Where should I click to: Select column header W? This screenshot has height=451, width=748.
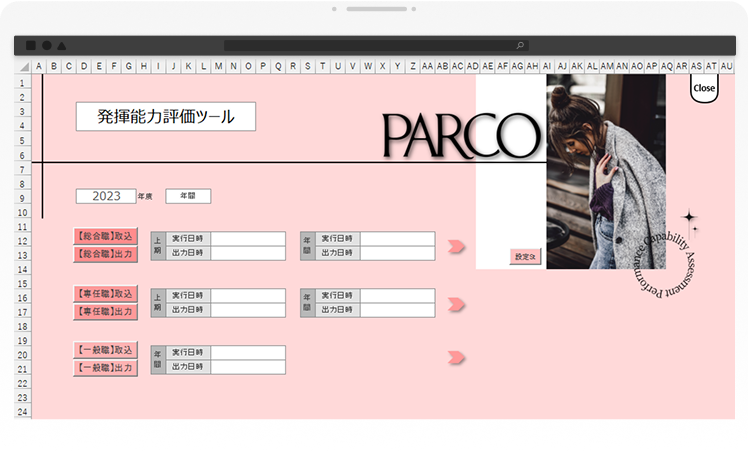click(x=368, y=67)
